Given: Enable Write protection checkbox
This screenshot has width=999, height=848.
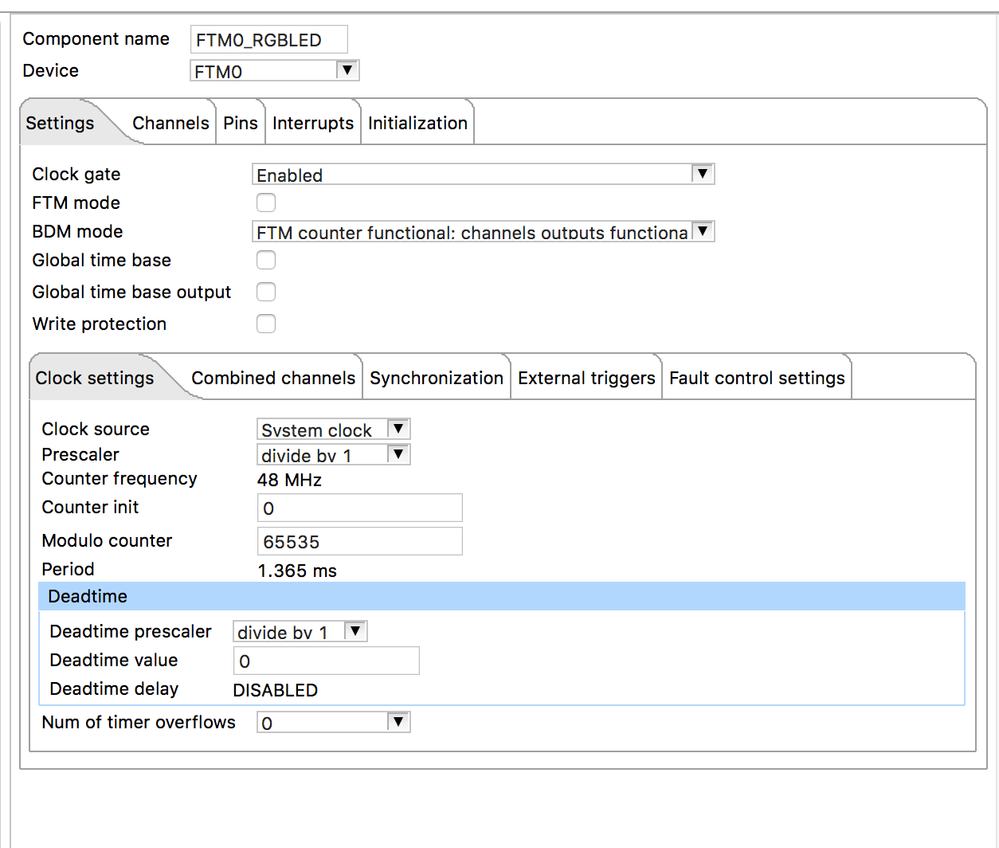Looking at the screenshot, I should (x=266, y=324).
